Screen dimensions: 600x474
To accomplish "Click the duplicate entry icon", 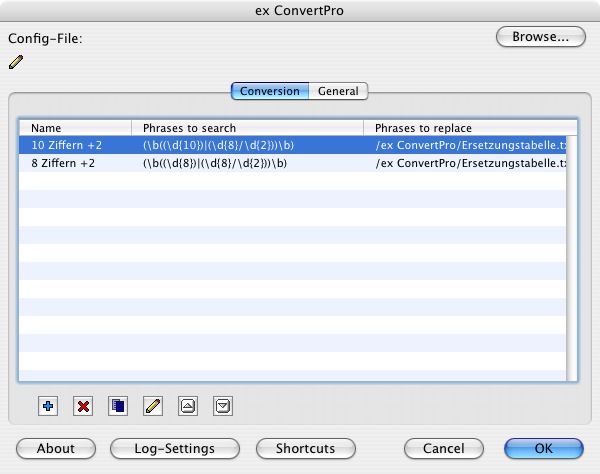I will coord(118,406).
